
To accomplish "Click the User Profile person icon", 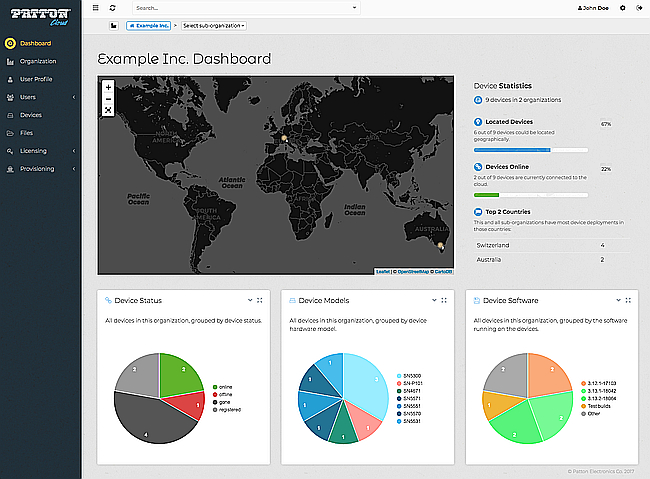I will (10, 79).
